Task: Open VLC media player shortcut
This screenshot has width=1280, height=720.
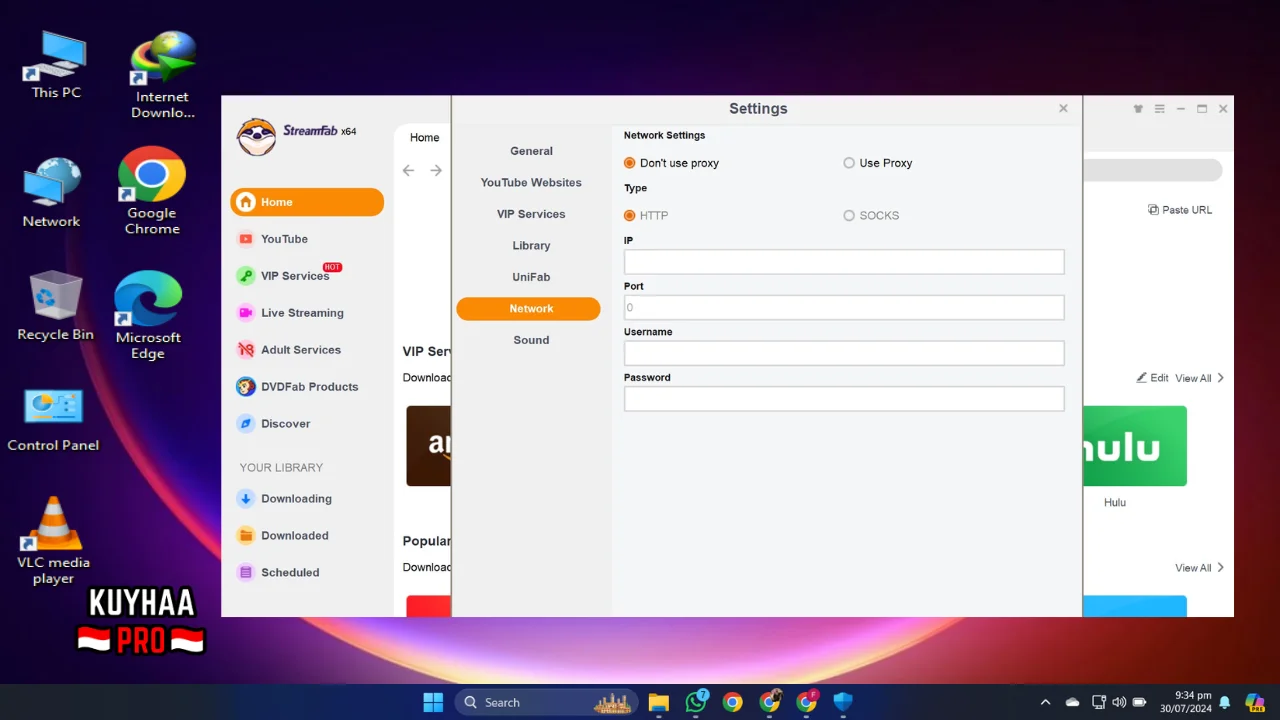Action: click(53, 541)
